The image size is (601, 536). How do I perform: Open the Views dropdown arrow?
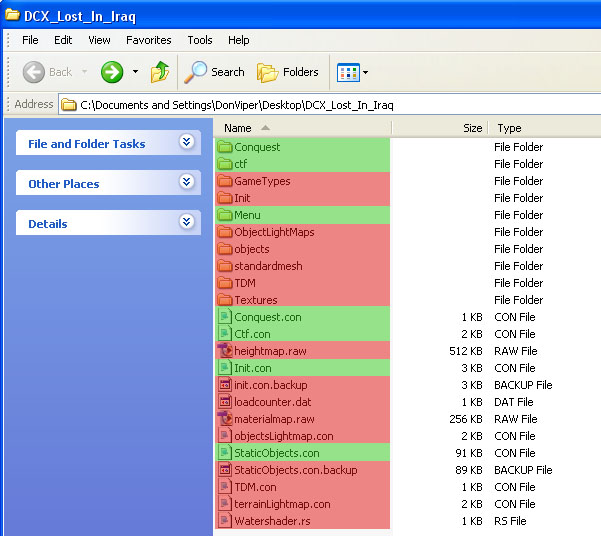click(366, 72)
